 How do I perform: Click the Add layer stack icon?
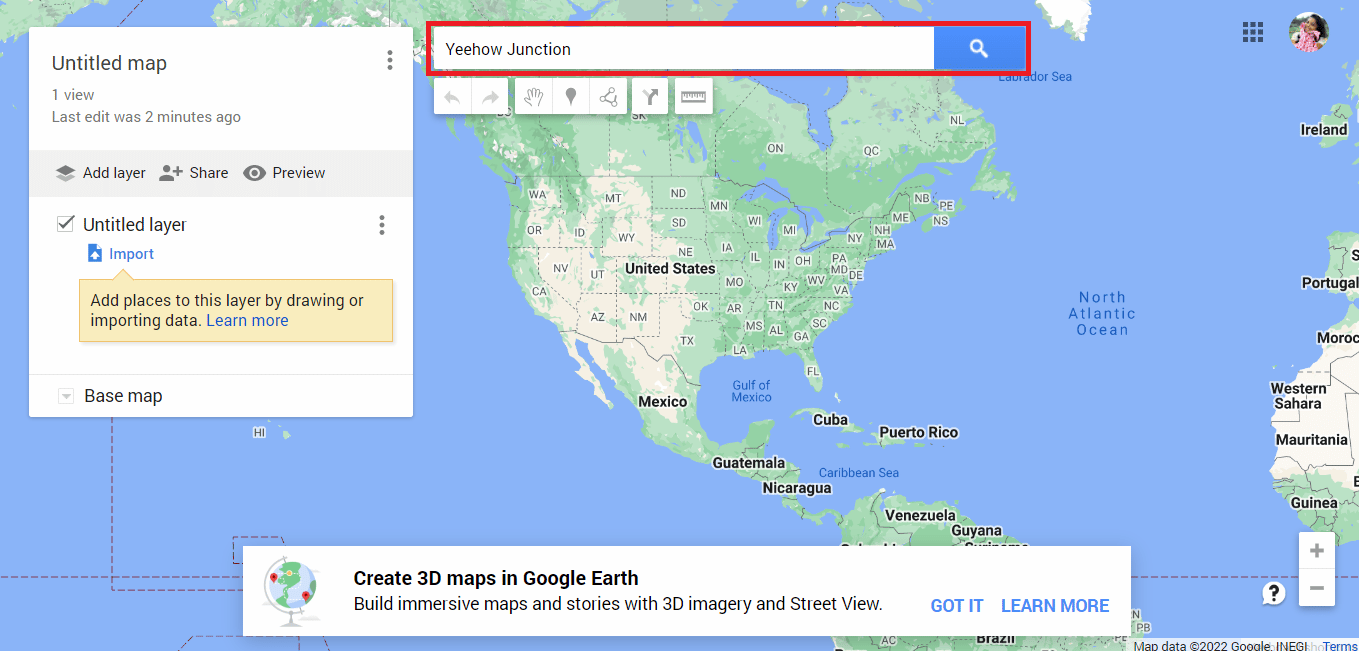tap(65, 173)
